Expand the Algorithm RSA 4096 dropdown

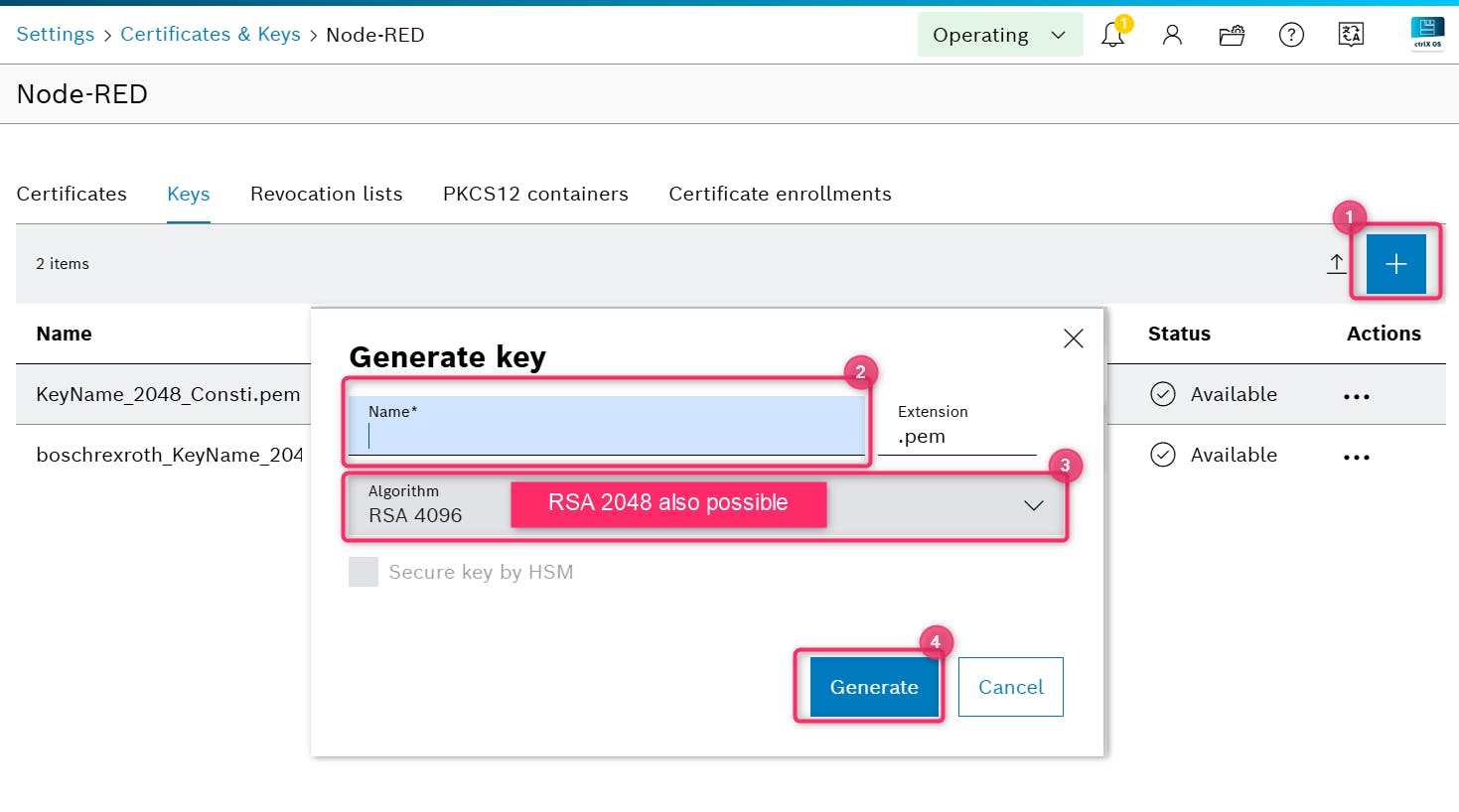click(1033, 505)
